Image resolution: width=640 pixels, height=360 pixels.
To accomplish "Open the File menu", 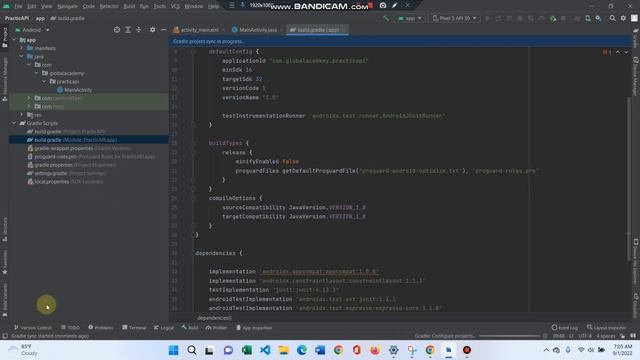I will coord(18,6).
